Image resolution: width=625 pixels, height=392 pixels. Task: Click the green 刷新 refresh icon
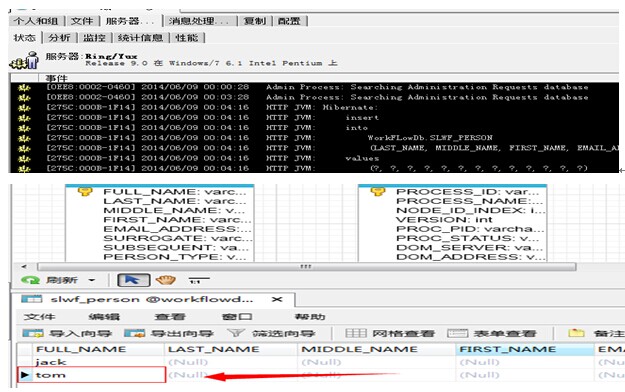(30, 280)
